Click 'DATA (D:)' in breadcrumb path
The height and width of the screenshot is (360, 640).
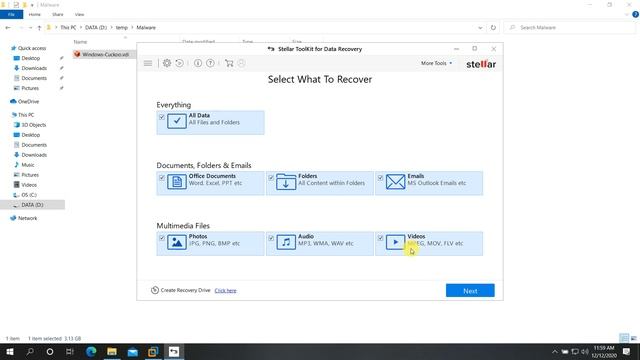point(96,27)
